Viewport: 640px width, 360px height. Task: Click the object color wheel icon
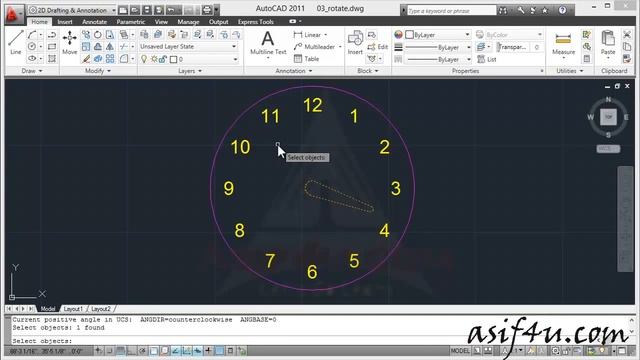398,35
